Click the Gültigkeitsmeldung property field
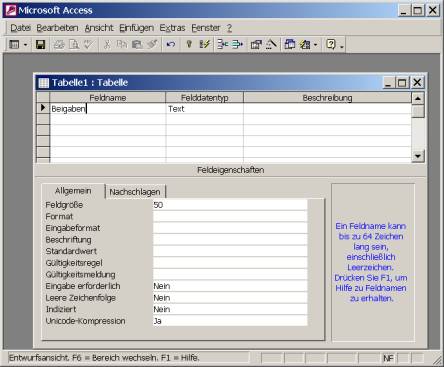 (x=230, y=274)
